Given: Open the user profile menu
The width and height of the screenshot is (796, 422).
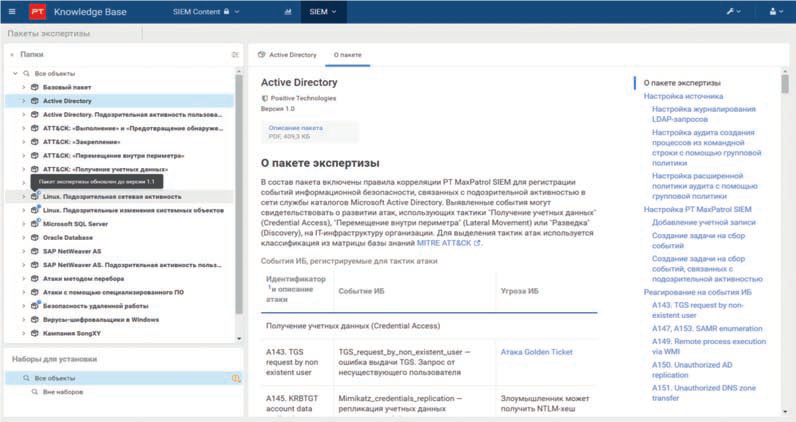Looking at the screenshot, I should [776, 12].
